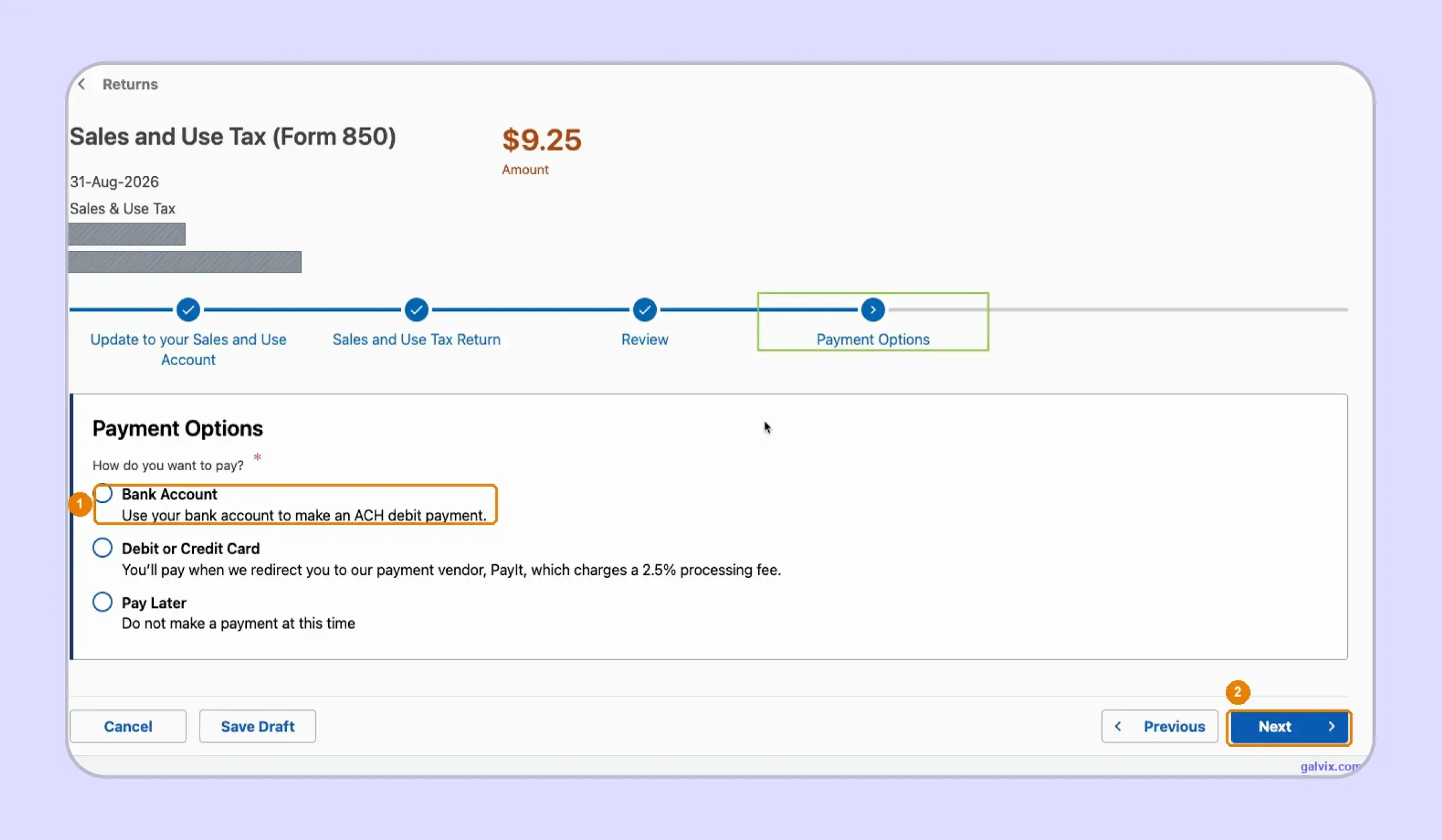Select the Payment Options step arrow circle
The height and width of the screenshot is (840, 1442).
873,310
